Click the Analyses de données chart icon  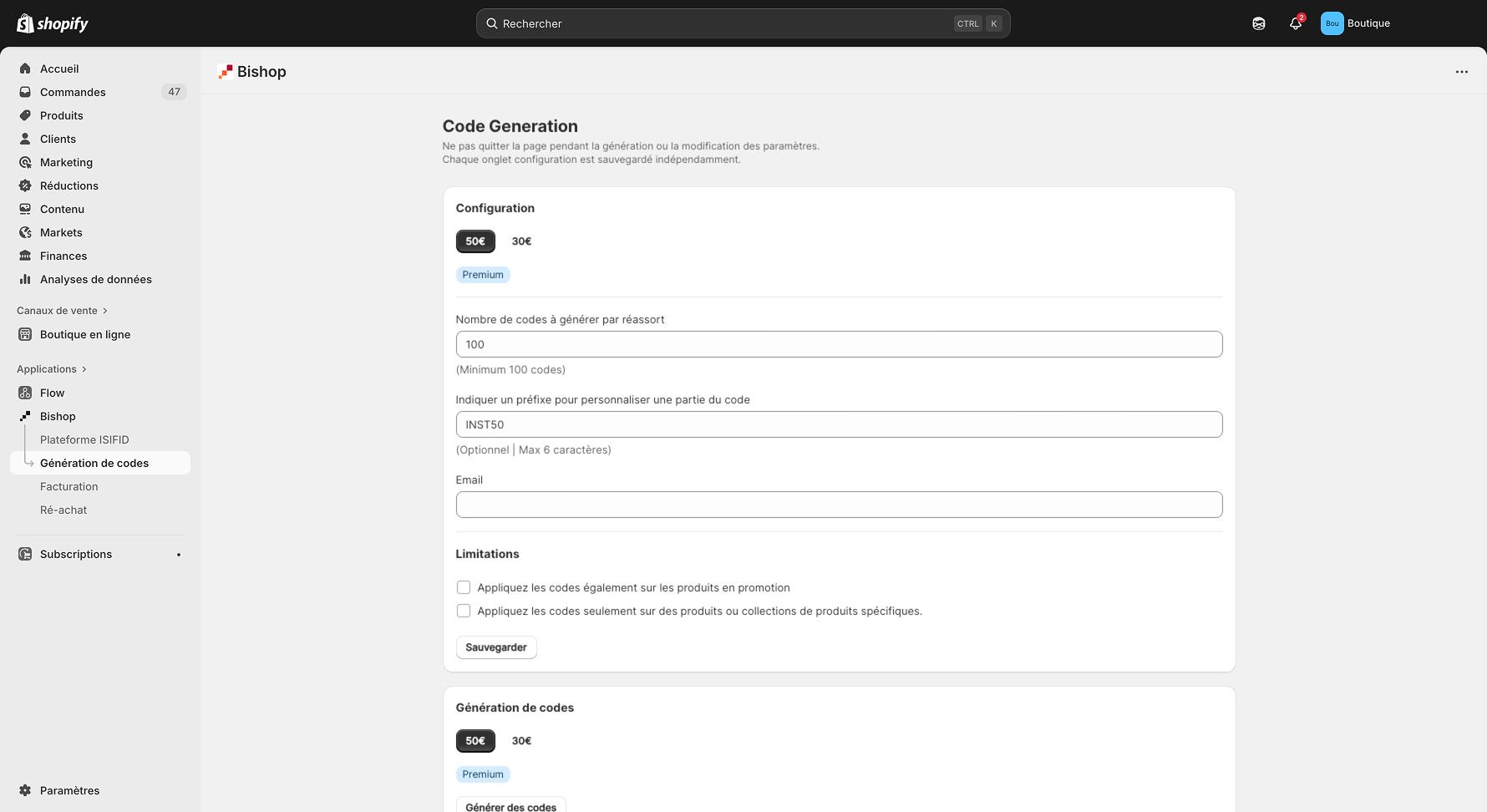click(25, 279)
